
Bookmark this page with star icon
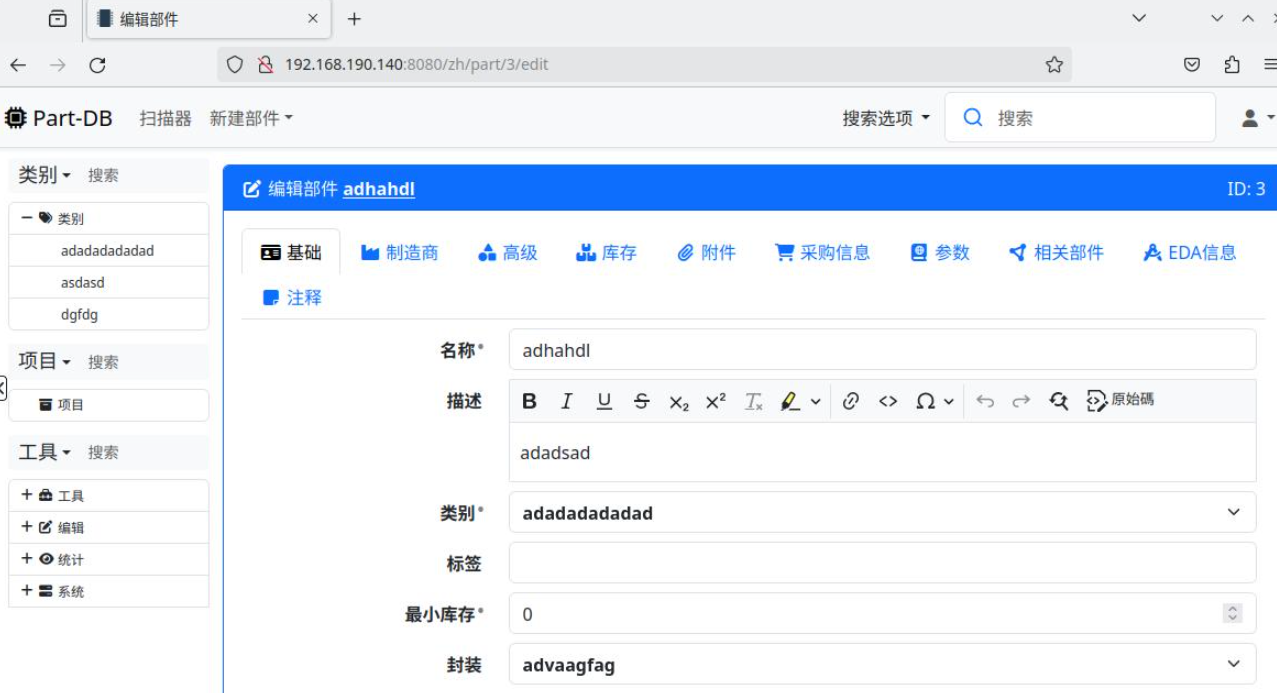point(1054,65)
